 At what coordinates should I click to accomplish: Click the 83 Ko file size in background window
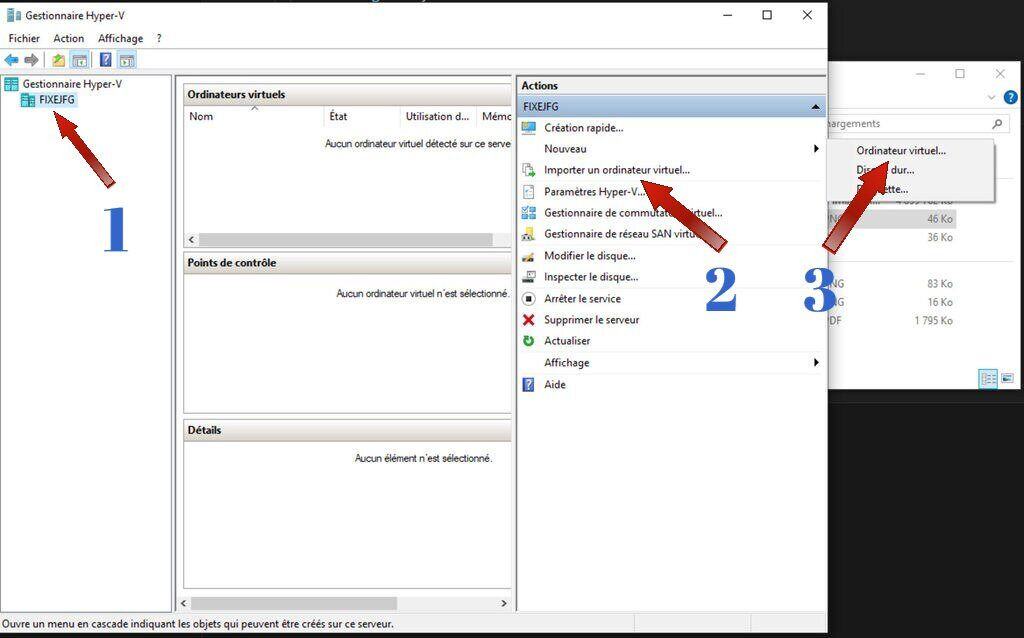point(940,283)
